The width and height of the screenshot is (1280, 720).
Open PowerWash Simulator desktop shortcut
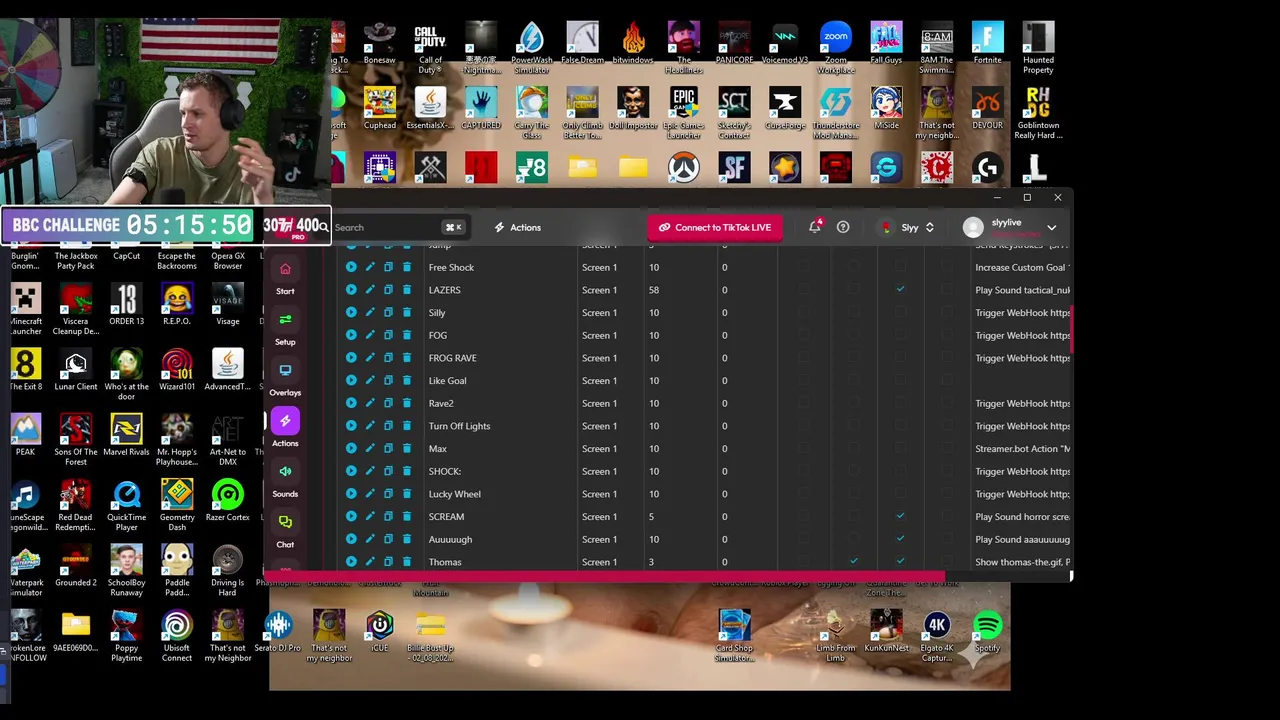531,48
